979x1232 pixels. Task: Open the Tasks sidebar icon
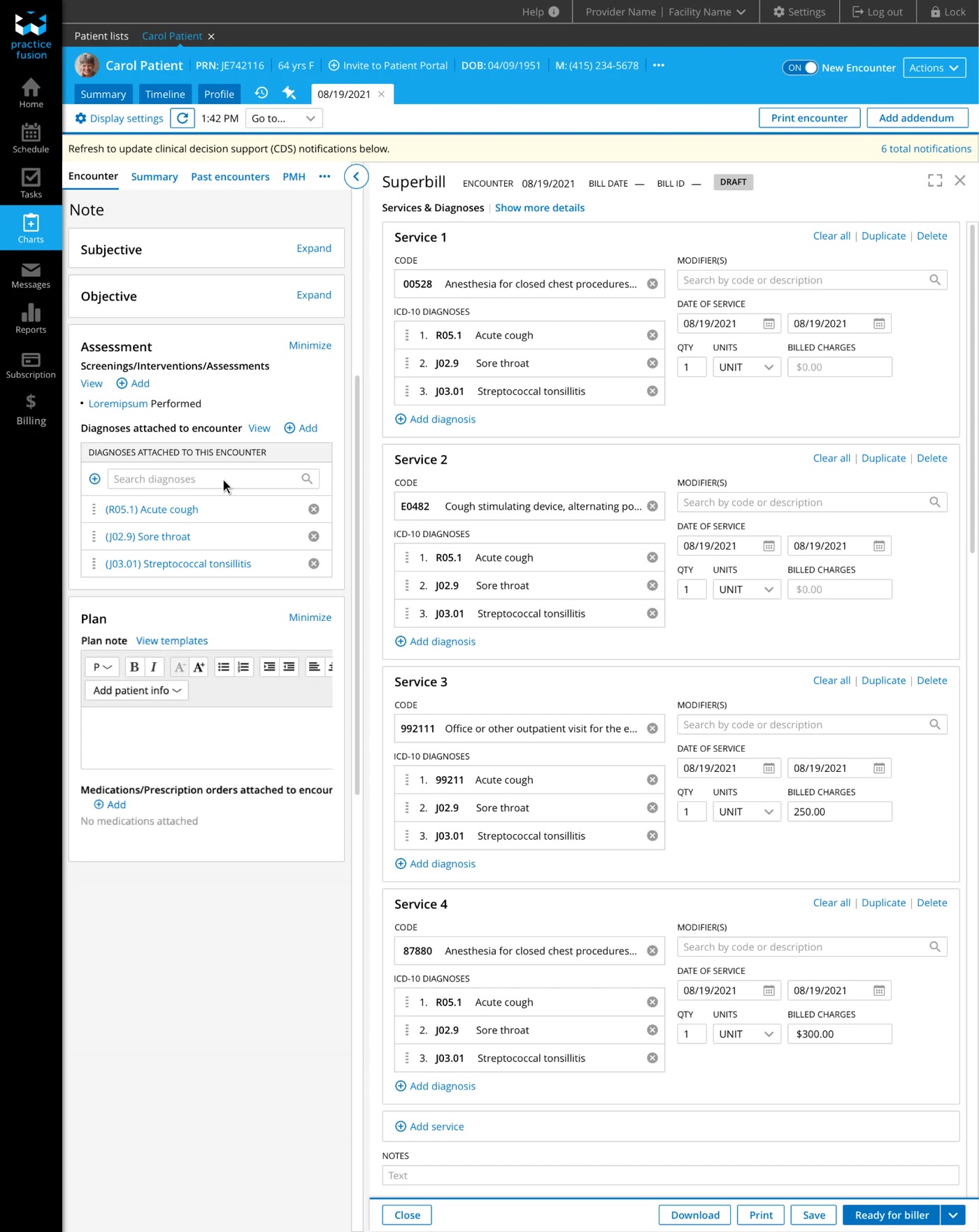(31, 183)
